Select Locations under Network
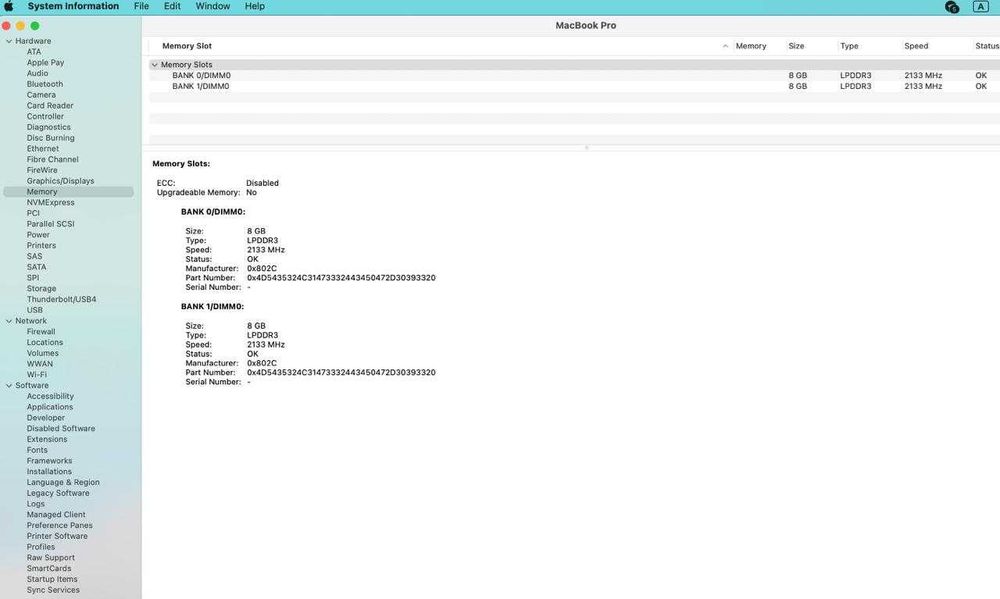The height and width of the screenshot is (599, 1000). (45, 343)
